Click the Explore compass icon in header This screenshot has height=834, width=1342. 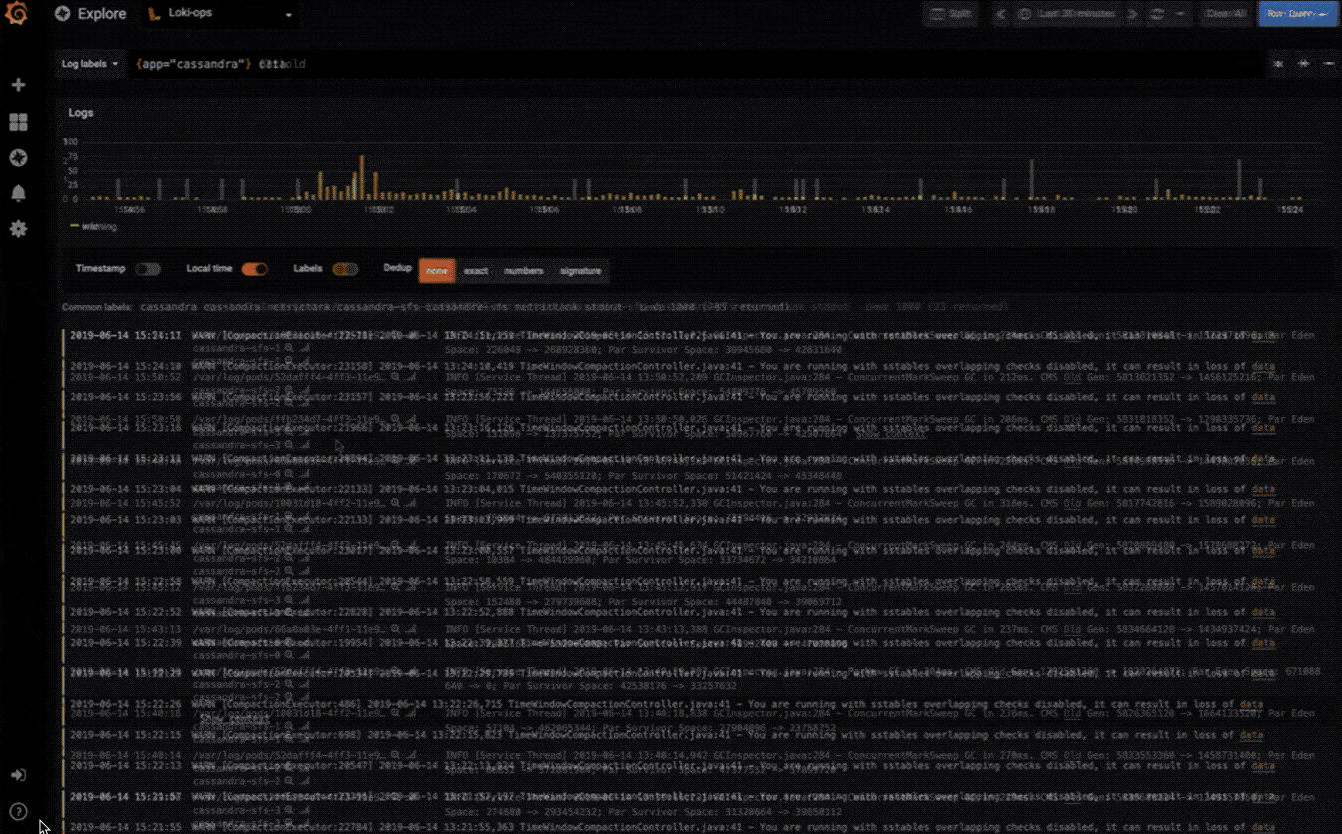coord(62,14)
